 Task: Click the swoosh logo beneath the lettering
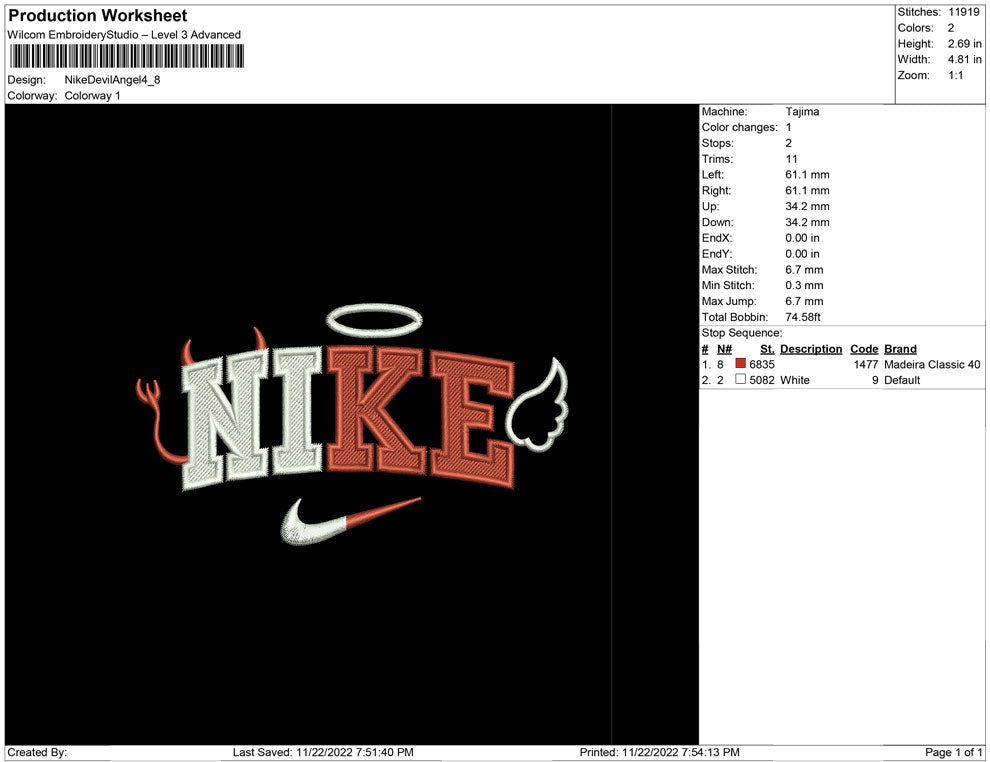click(x=345, y=520)
